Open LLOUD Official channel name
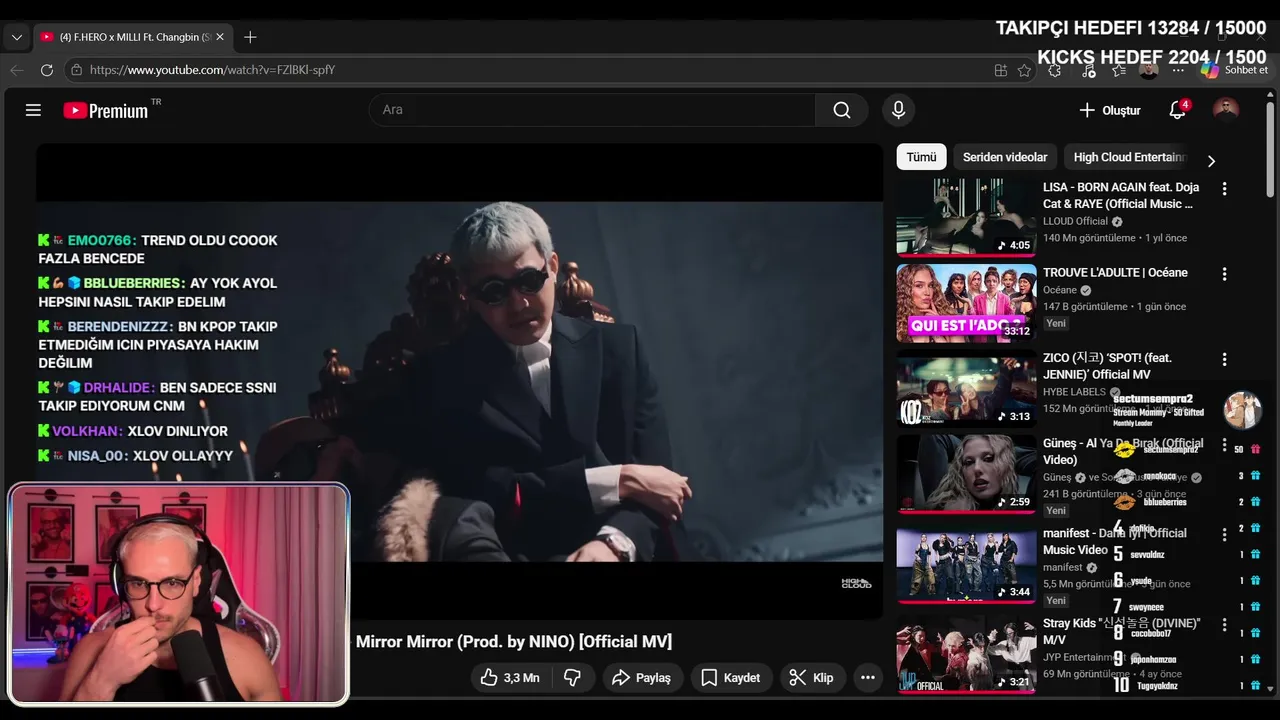The width and height of the screenshot is (1280, 720). click(1075, 221)
